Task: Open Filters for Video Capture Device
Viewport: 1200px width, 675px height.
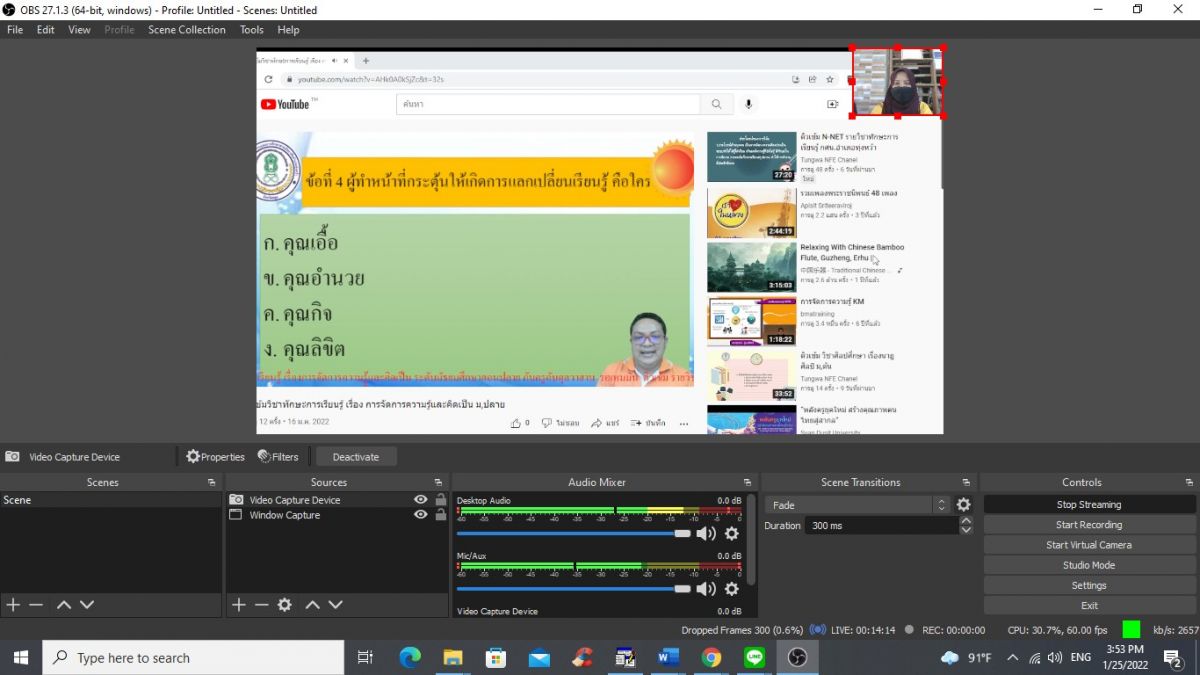Action: point(278,457)
